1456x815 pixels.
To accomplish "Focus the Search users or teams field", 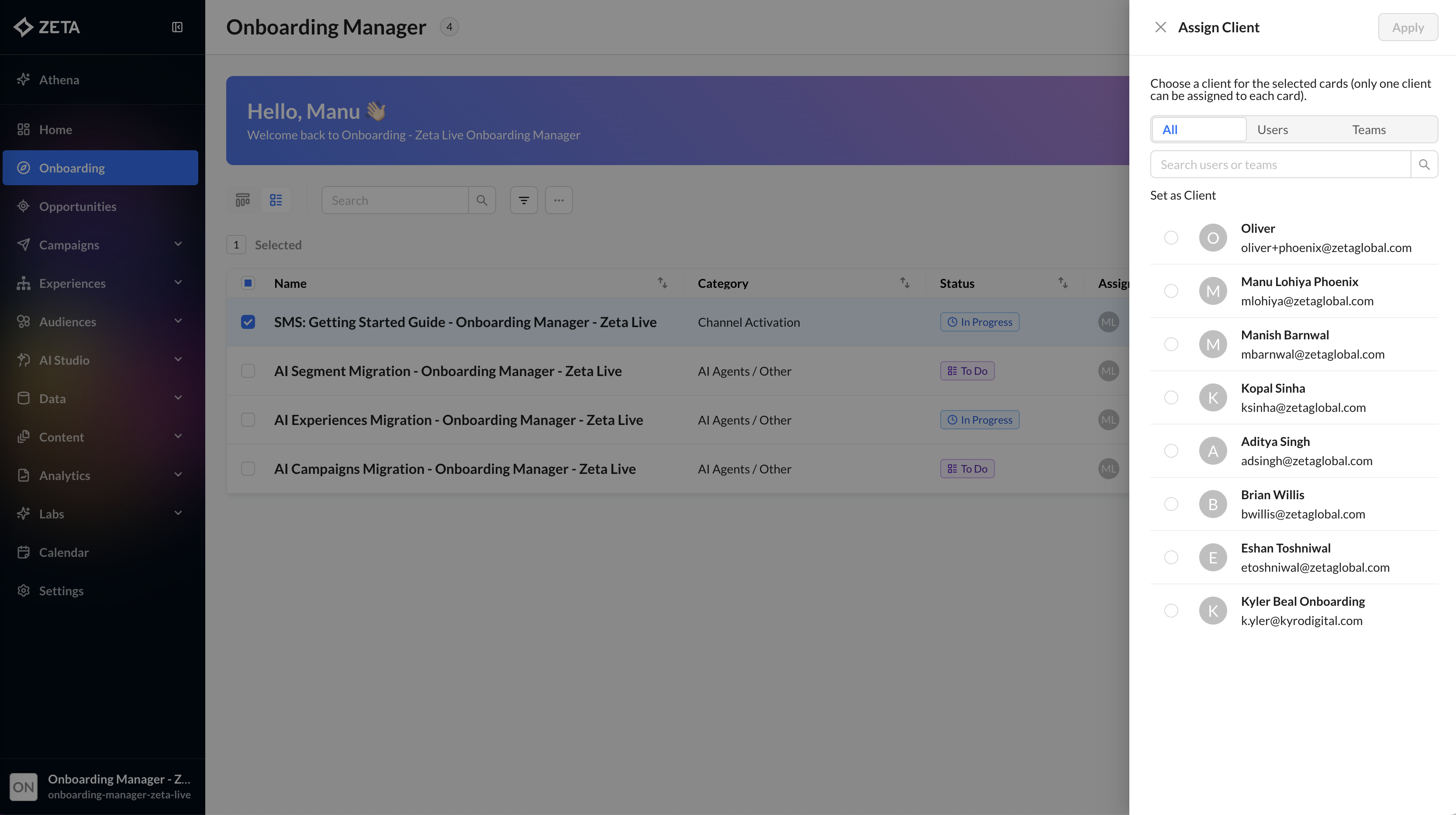I will pos(1280,165).
